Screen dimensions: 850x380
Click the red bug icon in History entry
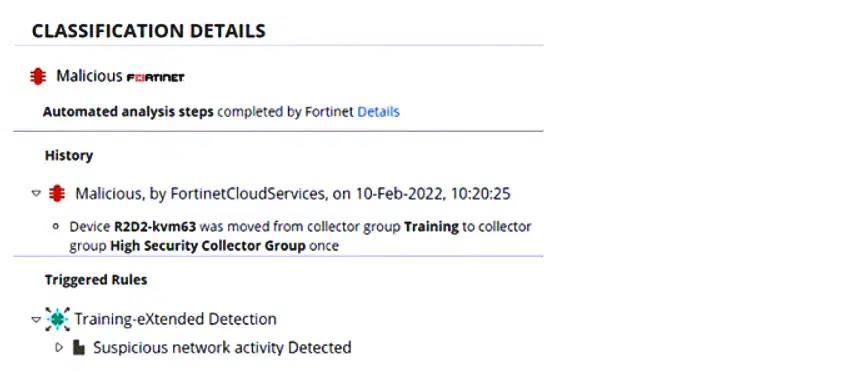[57, 194]
